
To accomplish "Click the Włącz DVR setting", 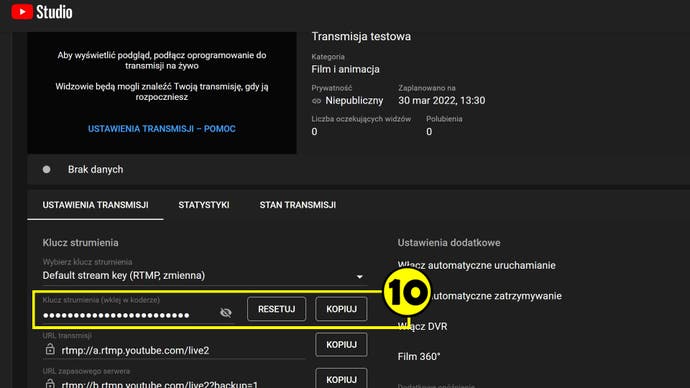I will [422, 326].
